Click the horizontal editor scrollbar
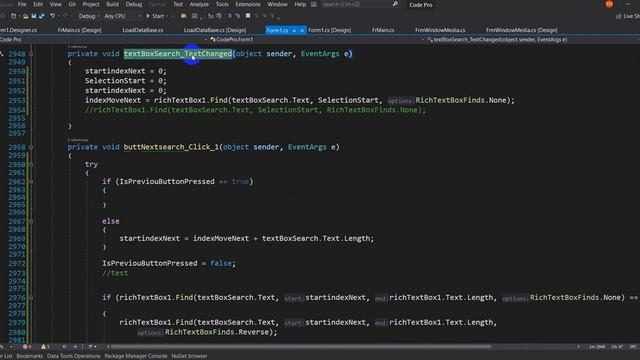Image resolution: width=640 pixels, height=360 pixels. pos(301,347)
